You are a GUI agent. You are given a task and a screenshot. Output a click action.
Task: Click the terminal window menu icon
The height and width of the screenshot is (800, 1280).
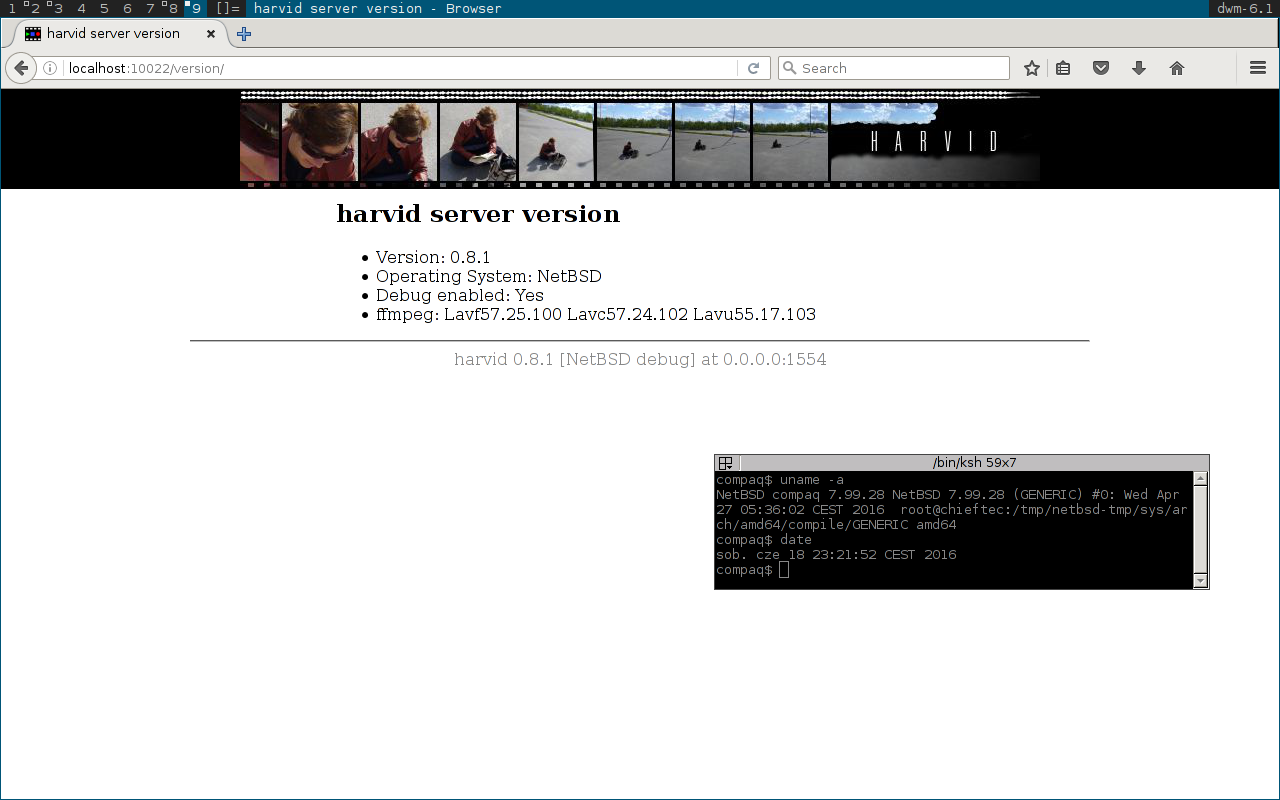click(726, 463)
